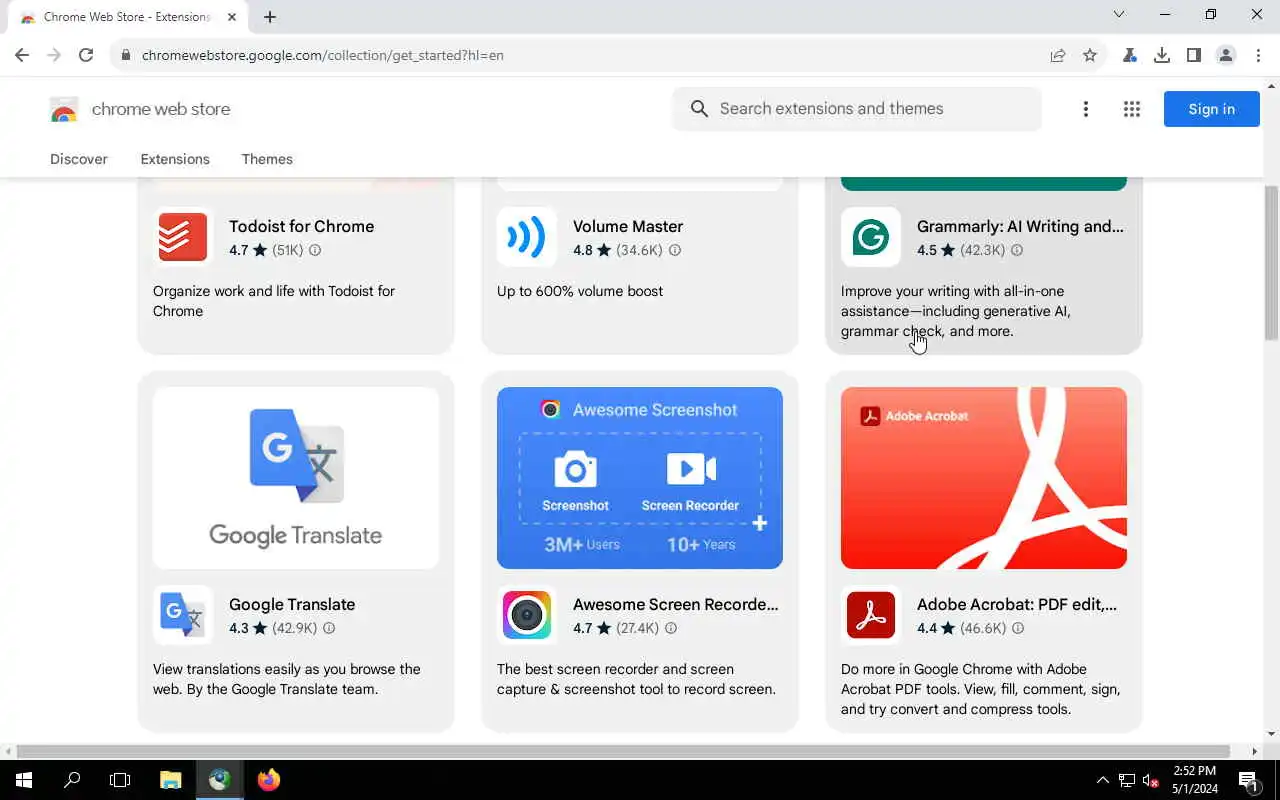Reload the page with the refresh icon

coord(86,55)
